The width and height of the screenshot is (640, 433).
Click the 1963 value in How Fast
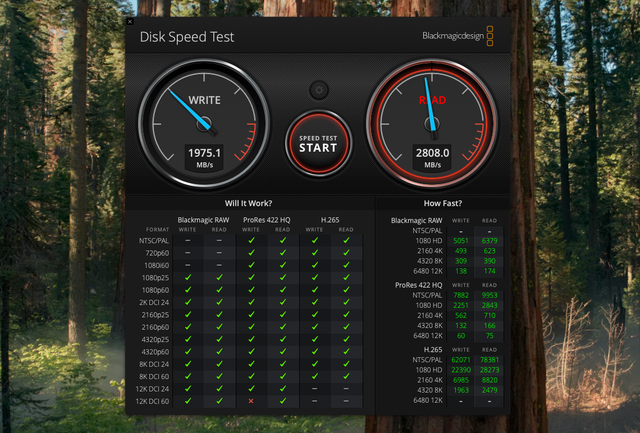click(461, 390)
